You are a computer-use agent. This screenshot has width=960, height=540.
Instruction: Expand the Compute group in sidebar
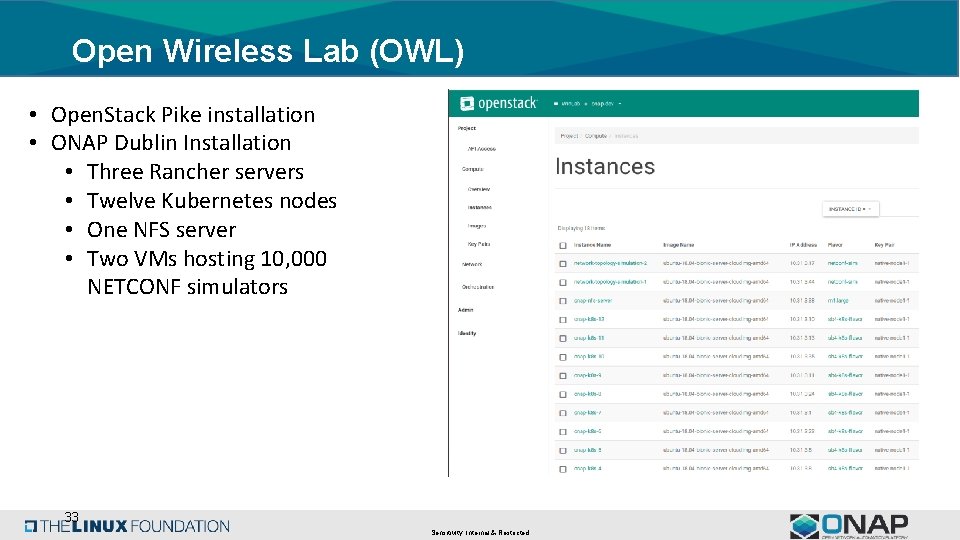tap(472, 169)
